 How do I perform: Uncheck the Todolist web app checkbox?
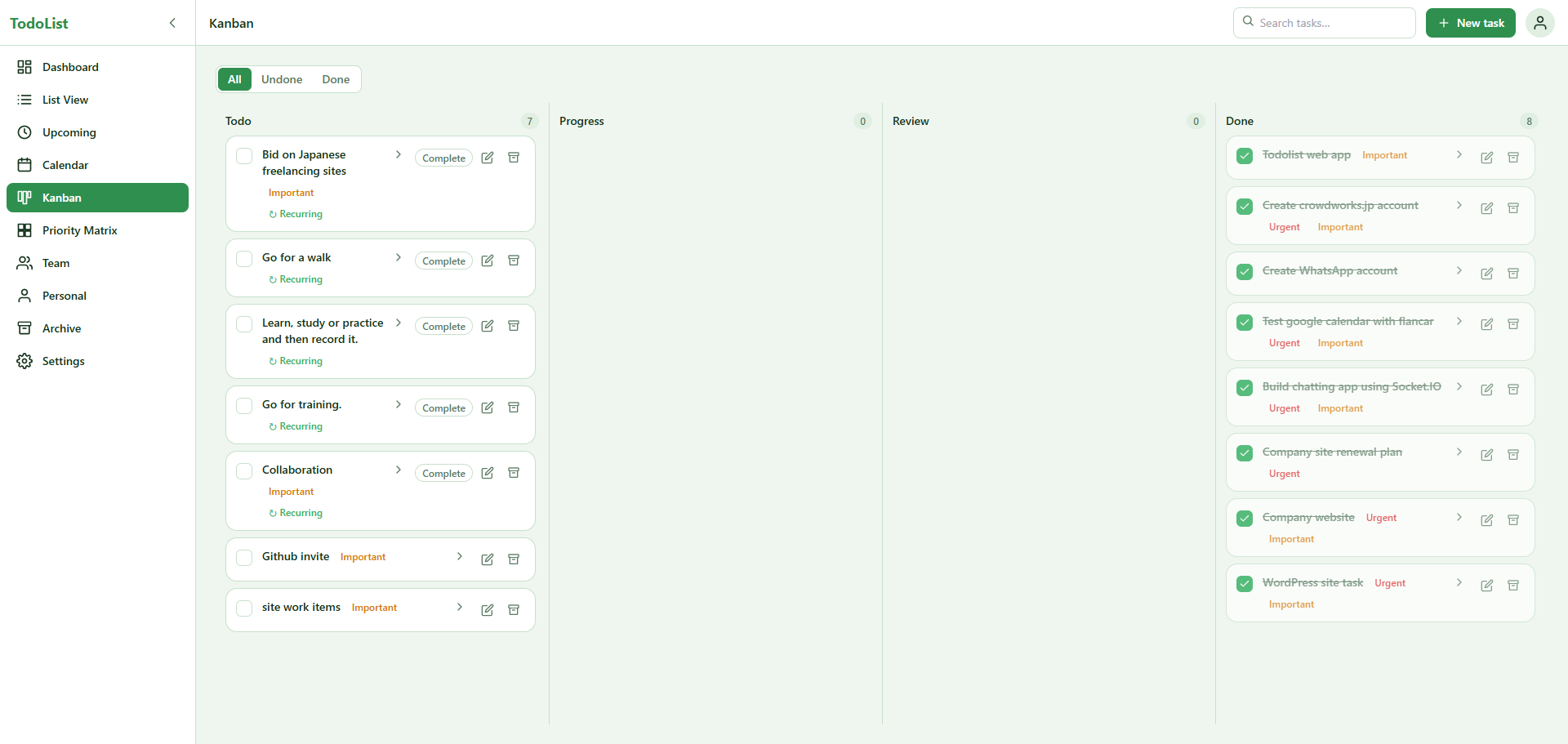coord(1245,156)
